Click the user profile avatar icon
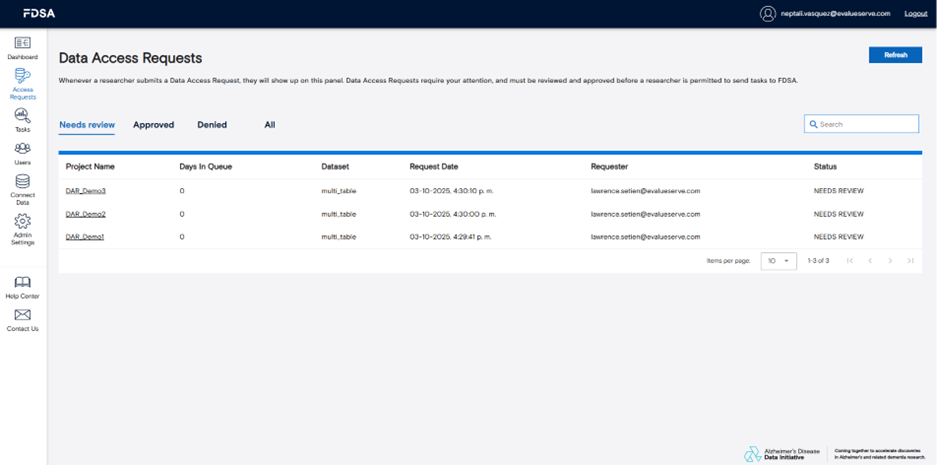This screenshot has width=937, height=465. tap(768, 14)
